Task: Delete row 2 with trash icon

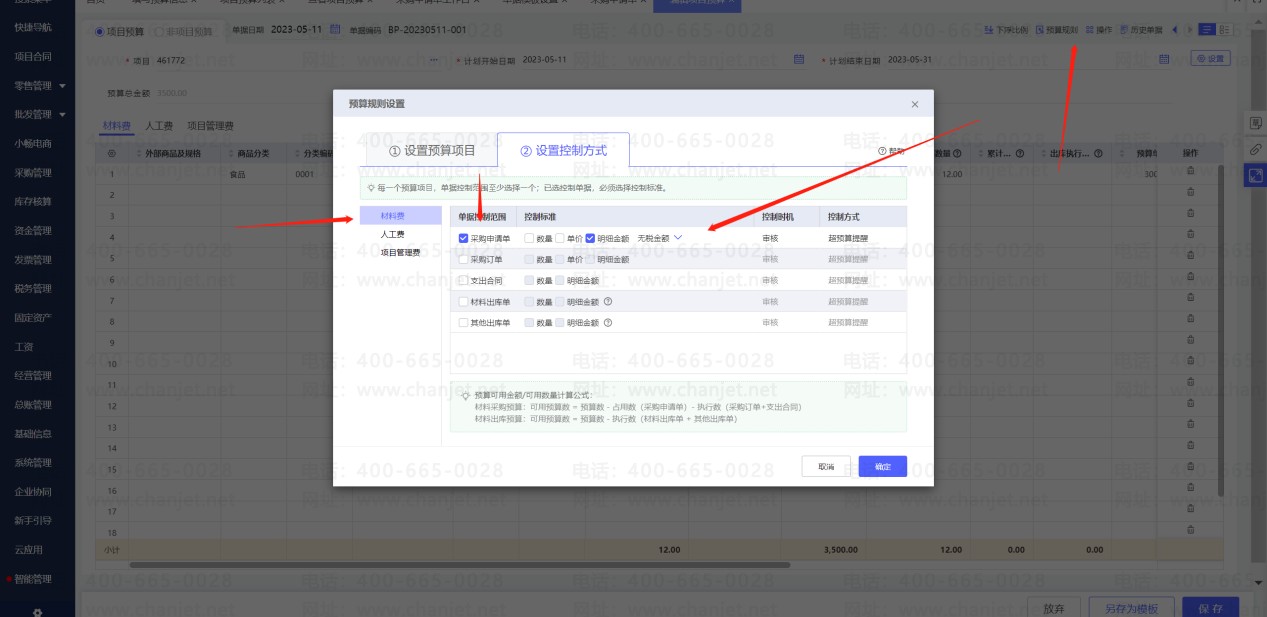Action: 1190,194
